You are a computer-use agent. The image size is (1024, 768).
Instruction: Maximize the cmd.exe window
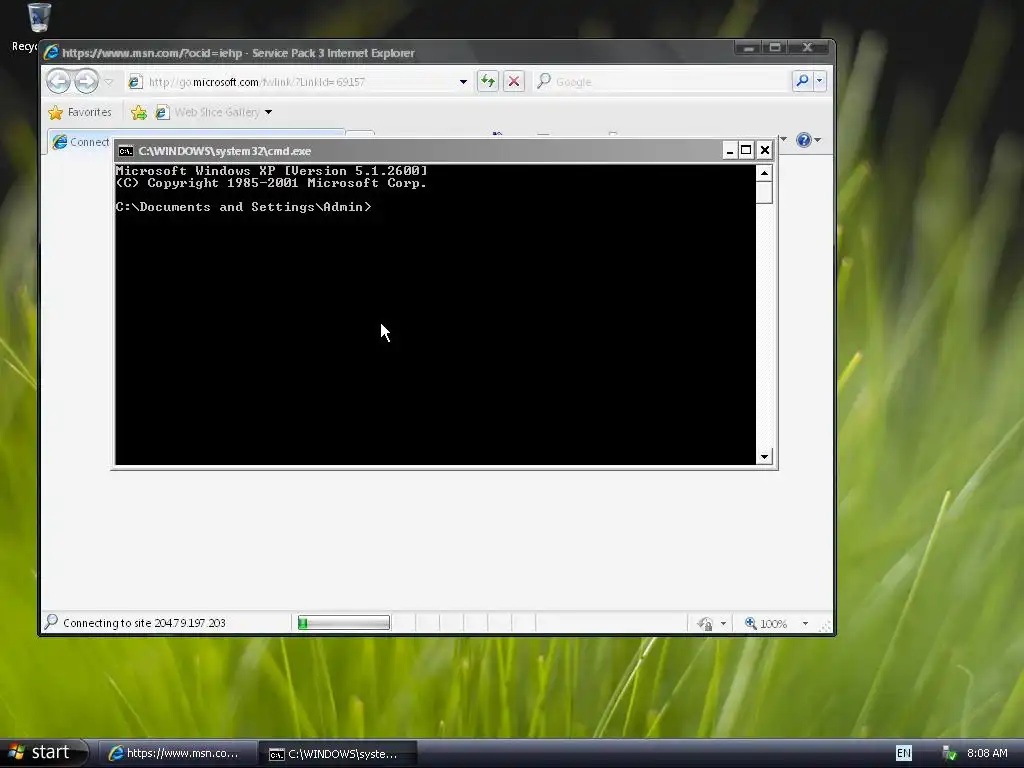[746, 151]
